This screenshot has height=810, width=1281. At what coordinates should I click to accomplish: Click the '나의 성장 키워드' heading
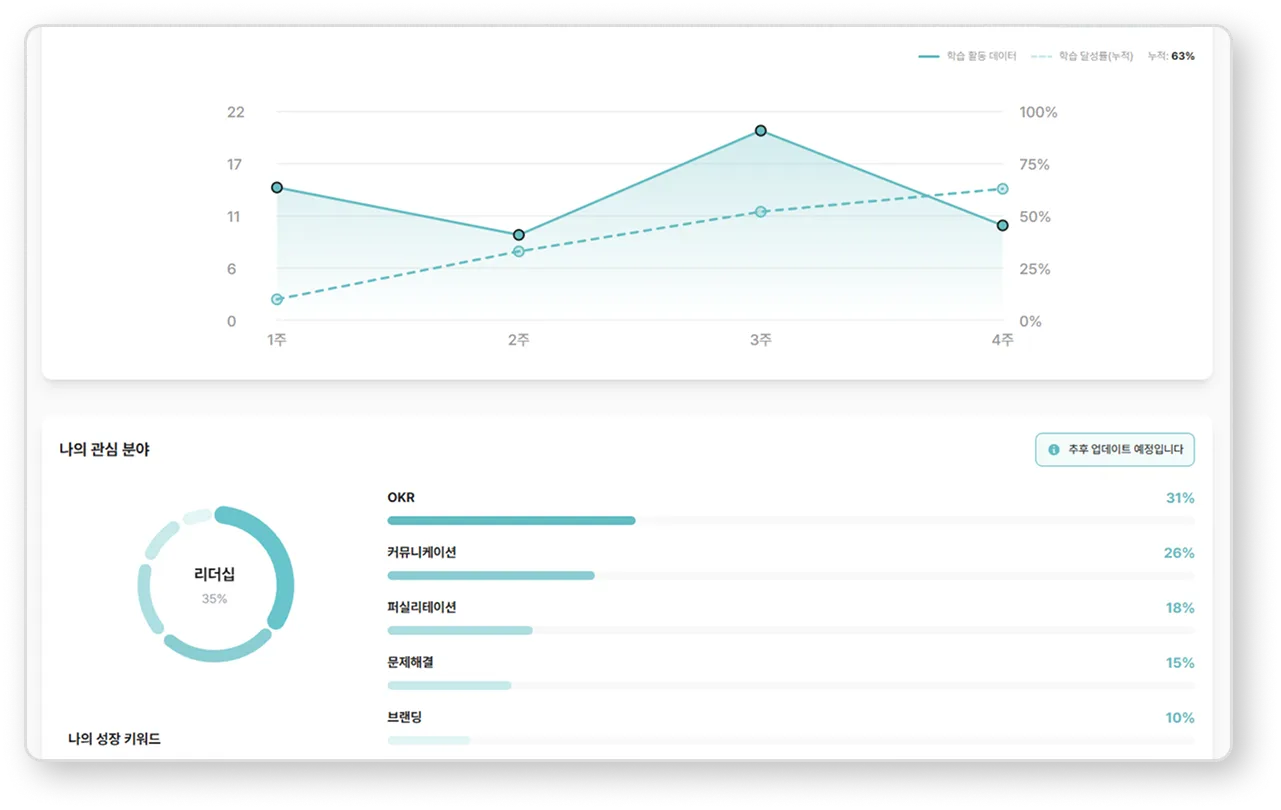click(114, 739)
